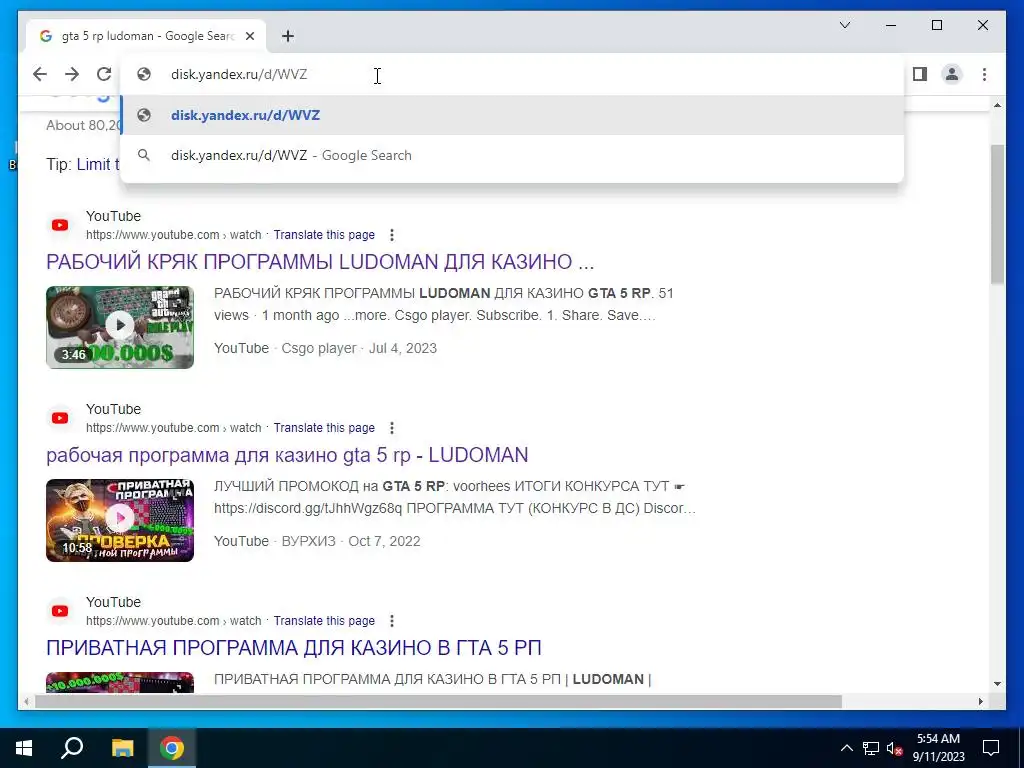Screen dimensions: 1024x768
Task: Click the horizontal scrollbar right arrow
Action: [980, 702]
